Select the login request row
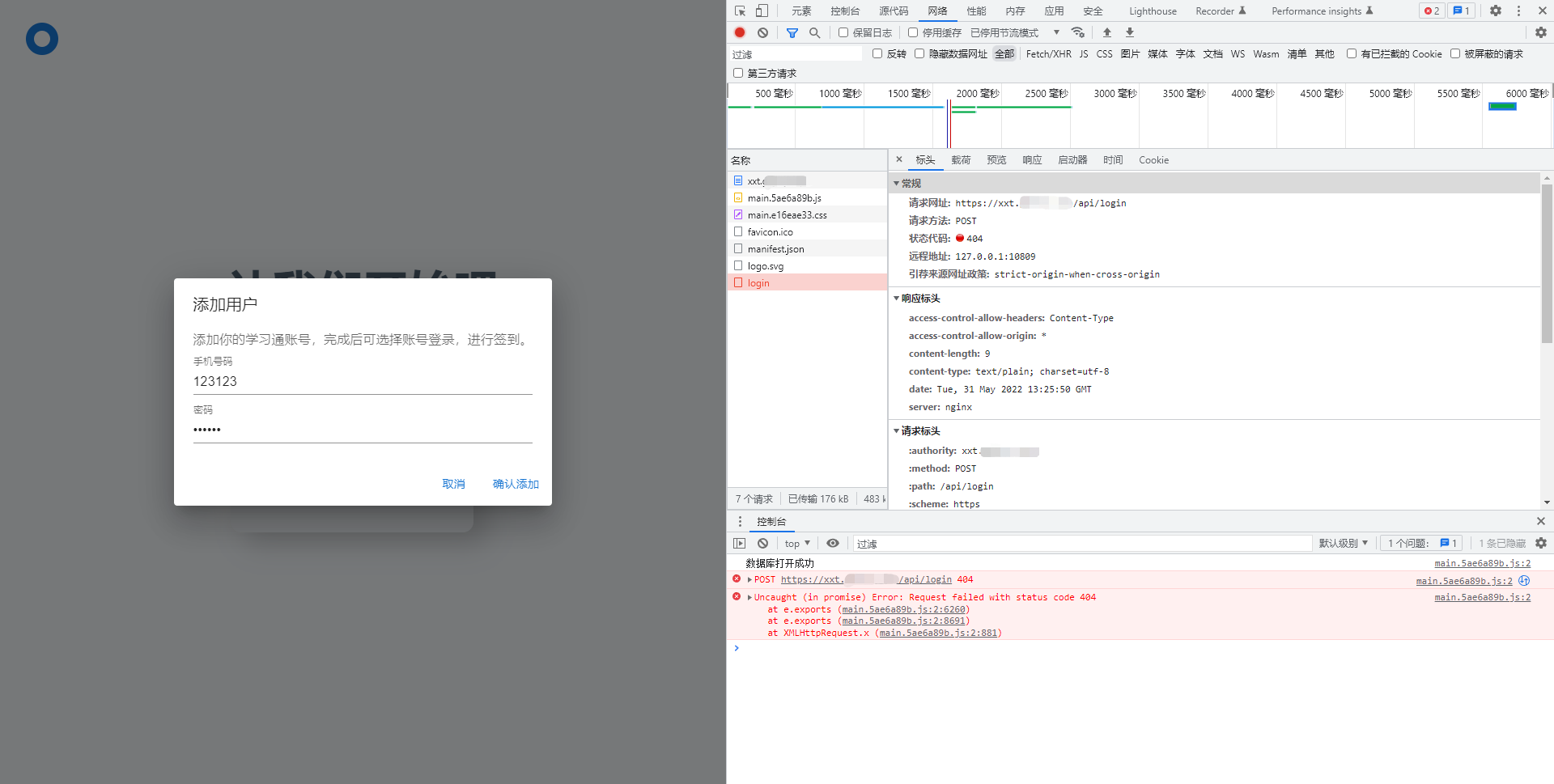Screen dimensions: 1554x784 click(x=807, y=282)
